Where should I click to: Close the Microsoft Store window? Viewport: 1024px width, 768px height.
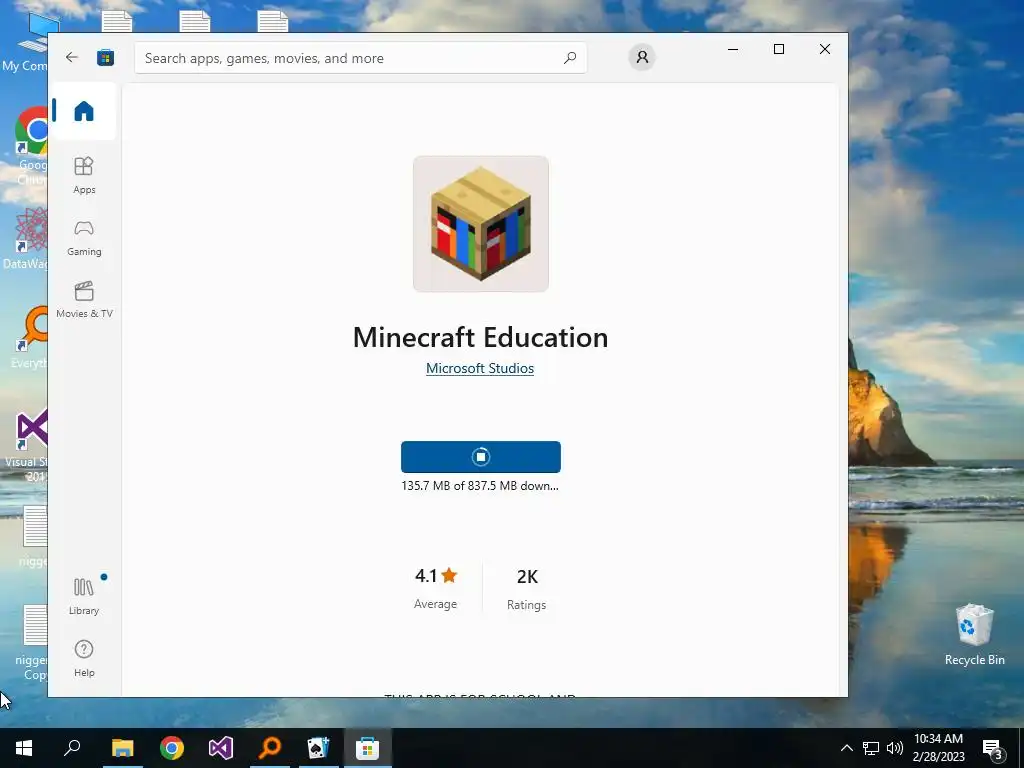[x=825, y=49]
